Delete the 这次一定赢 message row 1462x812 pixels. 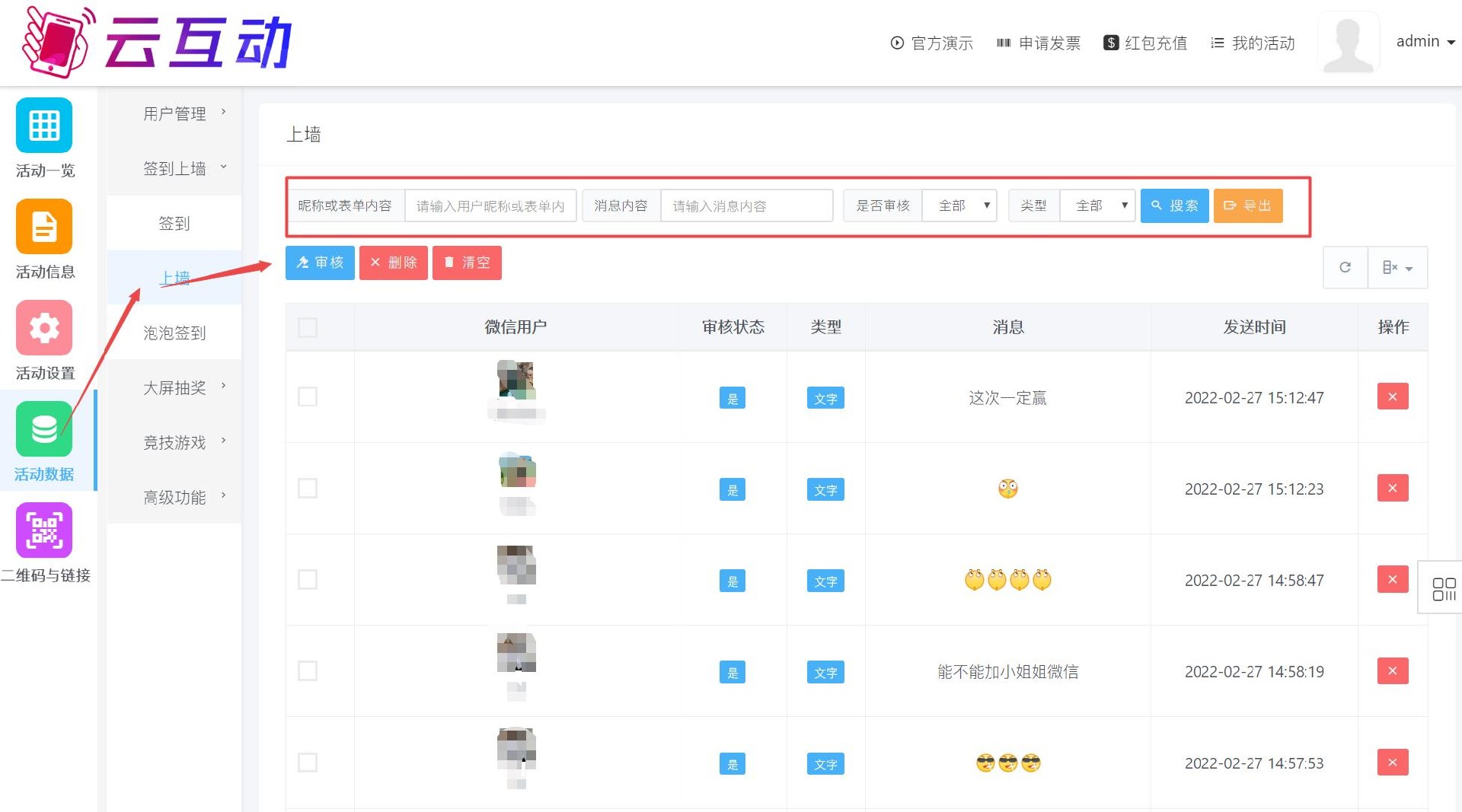(1393, 396)
